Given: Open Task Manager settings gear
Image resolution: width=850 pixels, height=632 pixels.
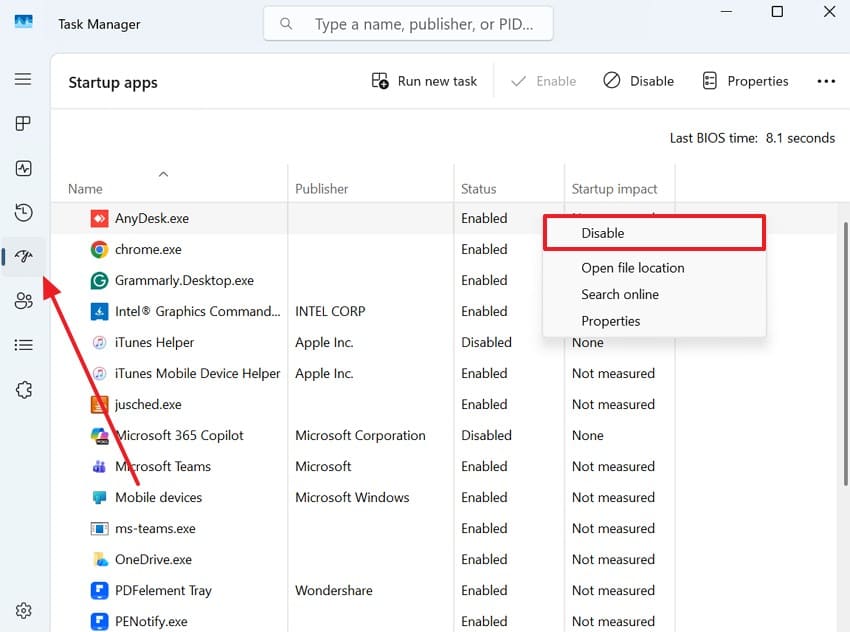Looking at the screenshot, I should (23, 610).
